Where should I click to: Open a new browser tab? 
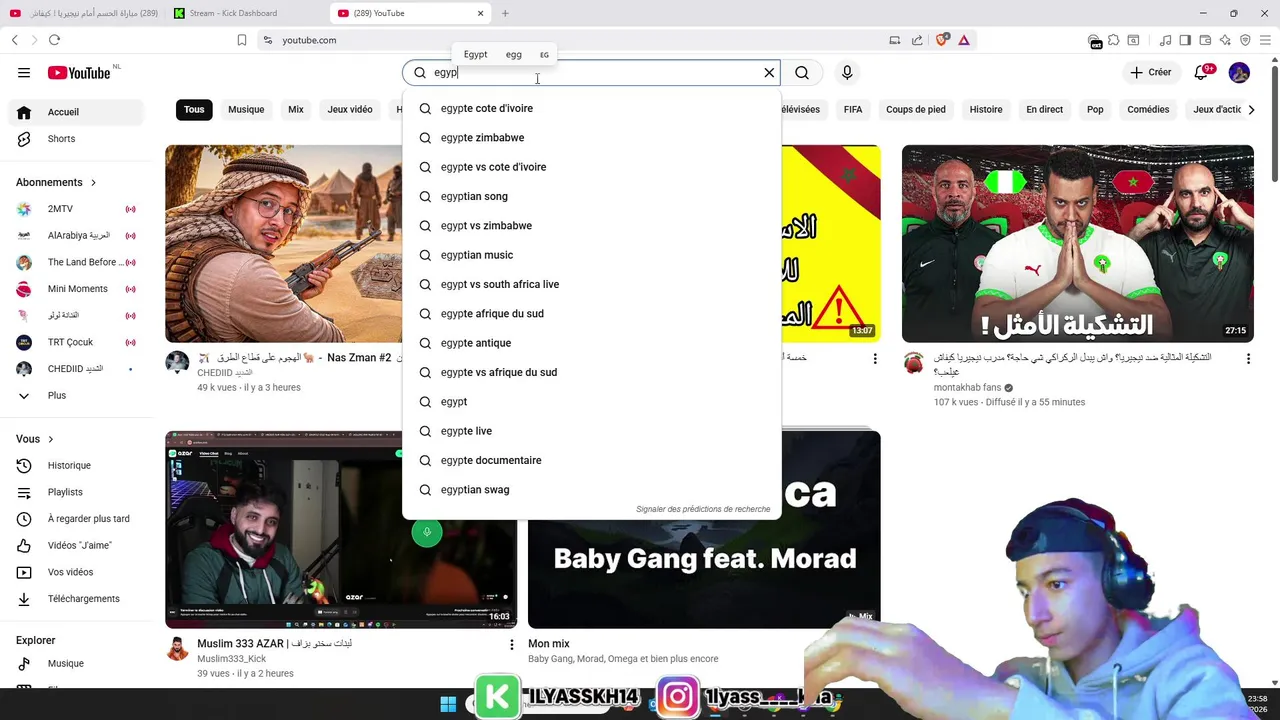point(505,13)
